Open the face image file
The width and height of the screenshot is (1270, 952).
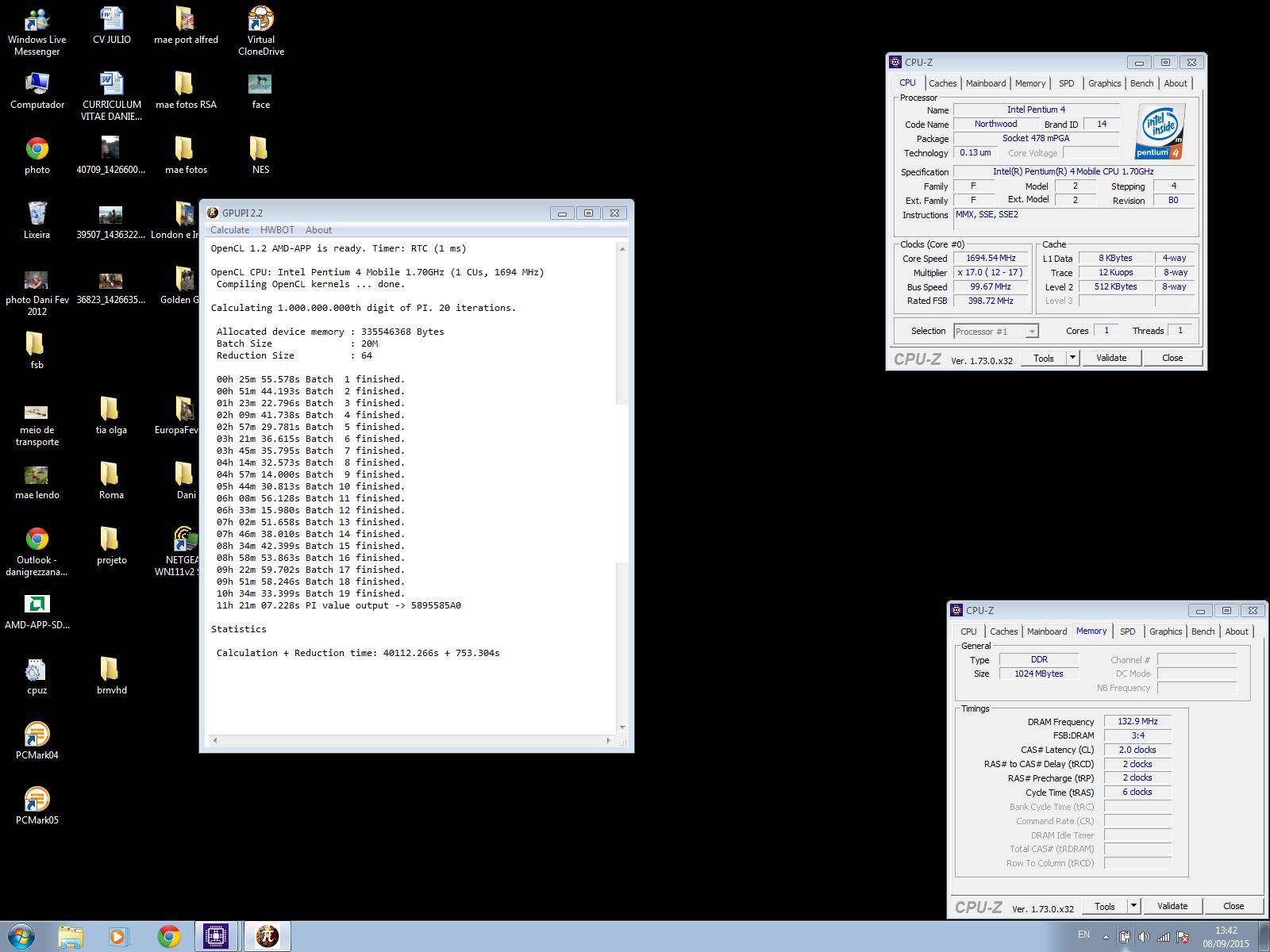point(260,90)
